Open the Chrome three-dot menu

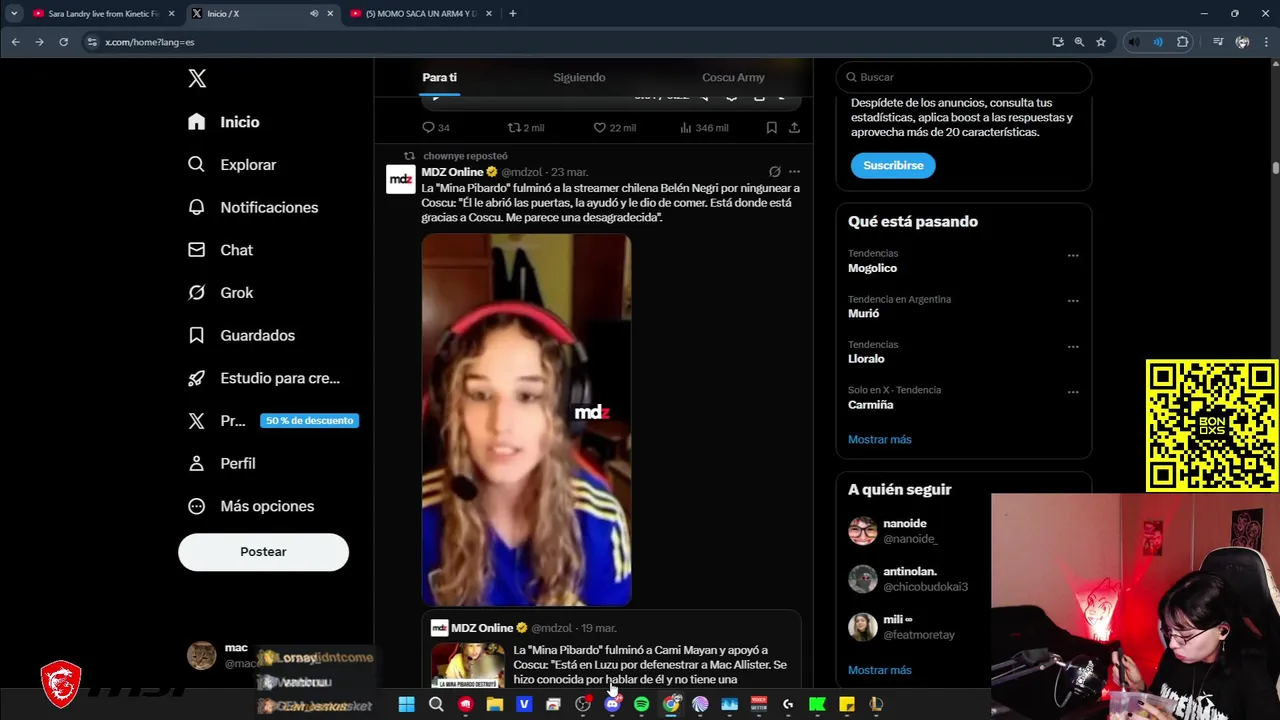coord(1267,42)
